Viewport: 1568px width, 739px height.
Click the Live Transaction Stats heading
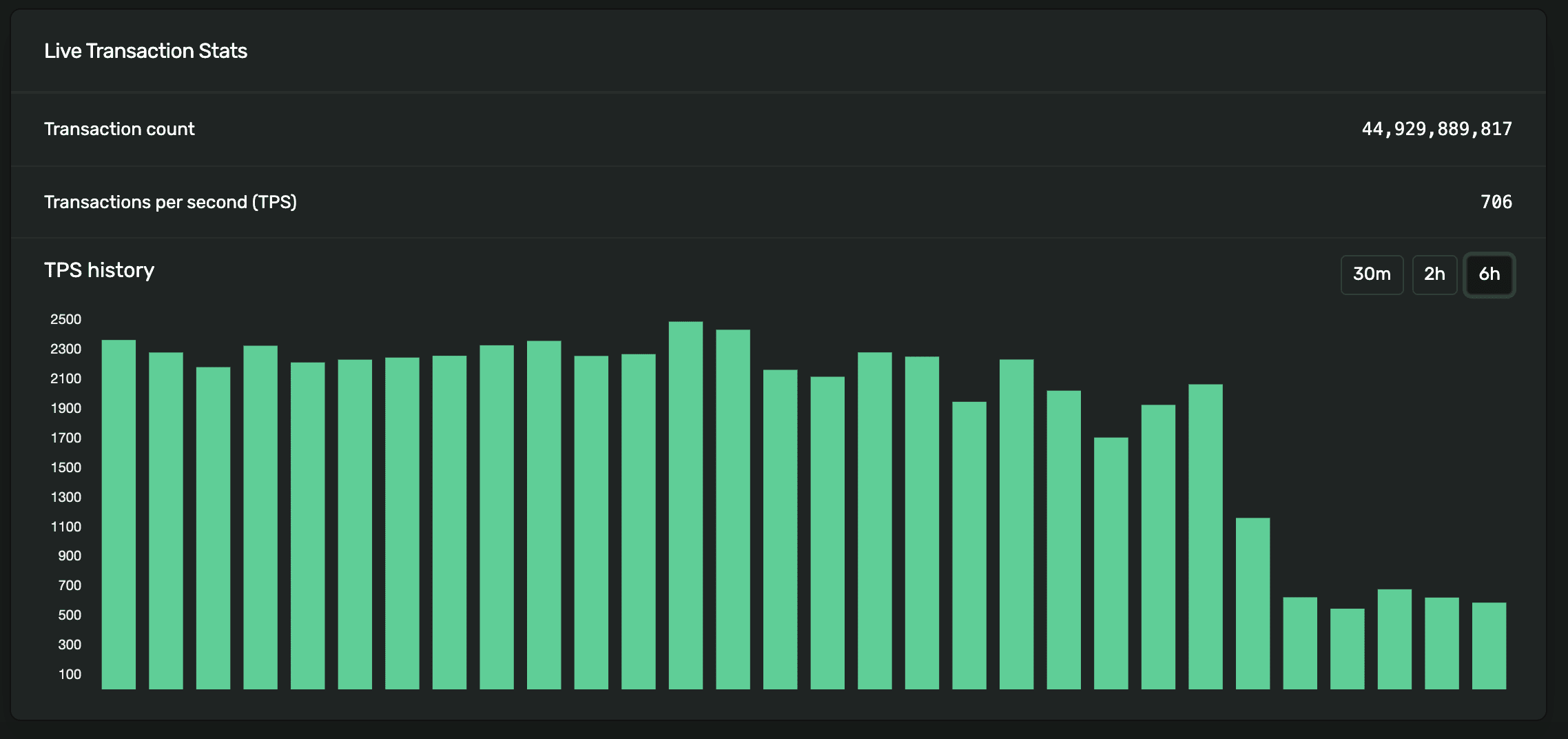click(145, 51)
